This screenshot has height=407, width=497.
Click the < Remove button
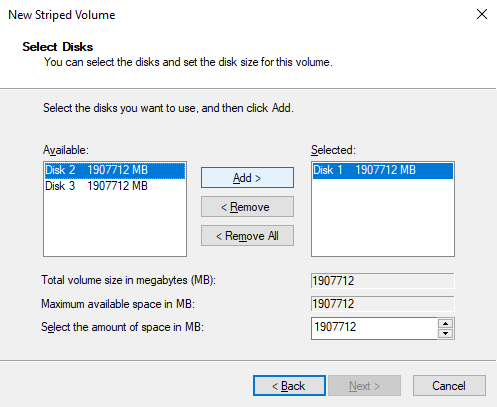(247, 207)
